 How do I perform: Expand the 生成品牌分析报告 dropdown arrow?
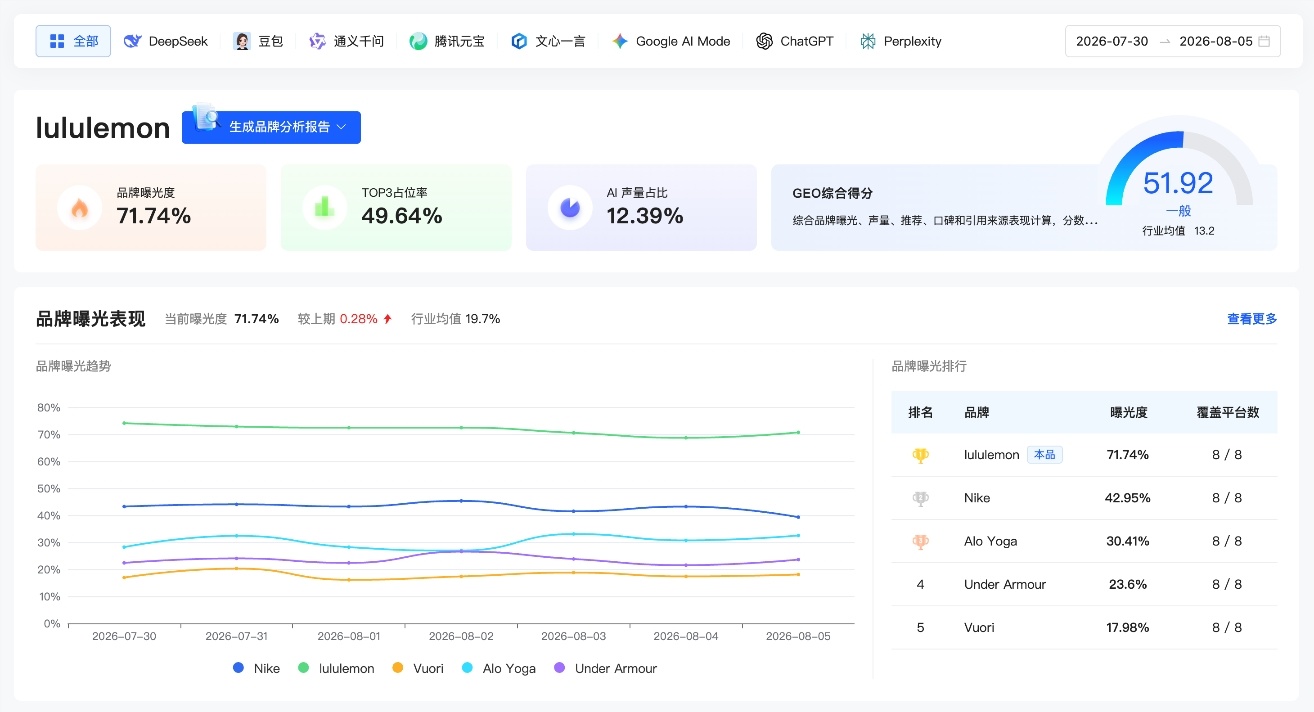tap(341, 127)
